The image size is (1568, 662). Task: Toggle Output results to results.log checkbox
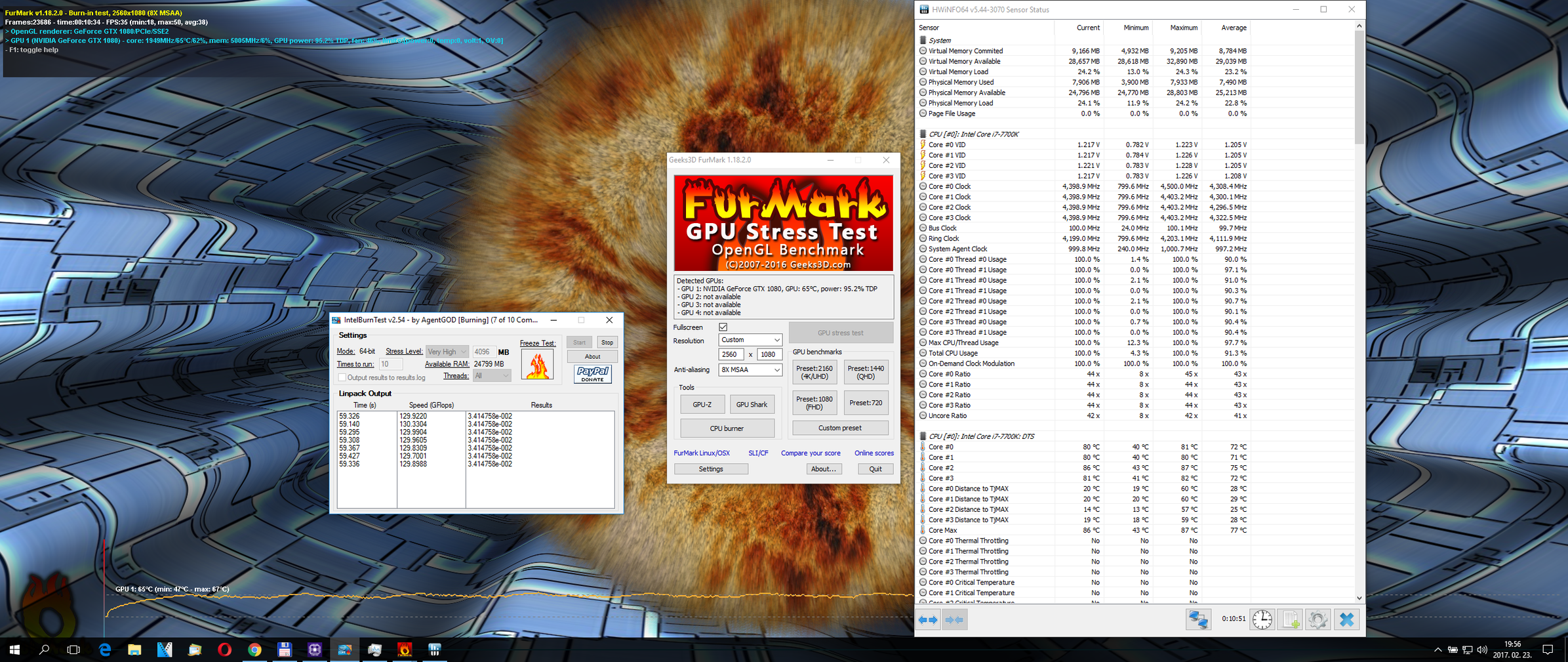pyautogui.click(x=342, y=377)
